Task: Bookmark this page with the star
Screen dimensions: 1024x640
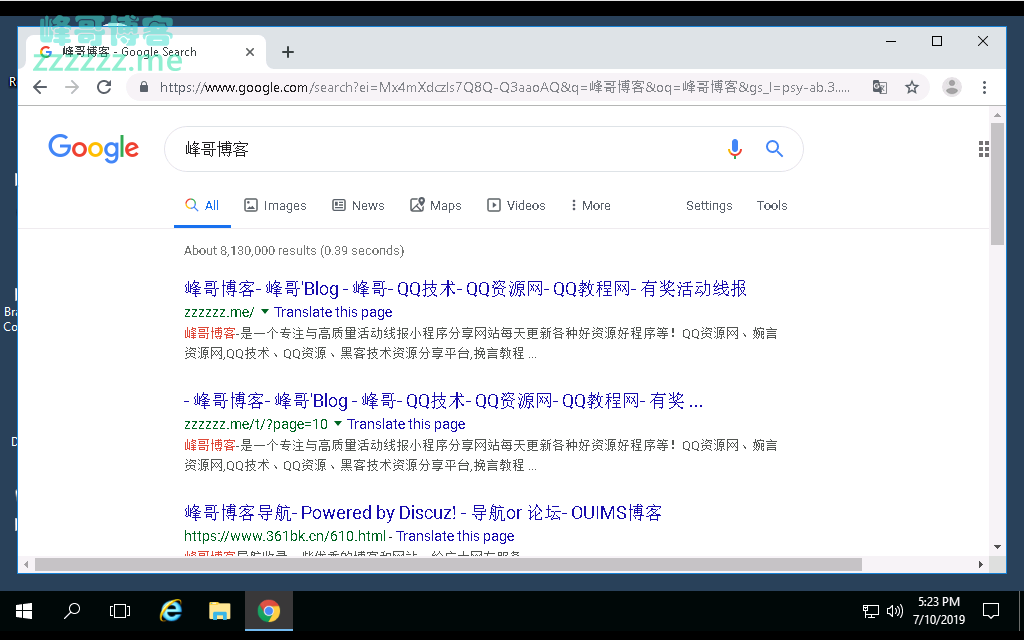Action: click(x=912, y=87)
